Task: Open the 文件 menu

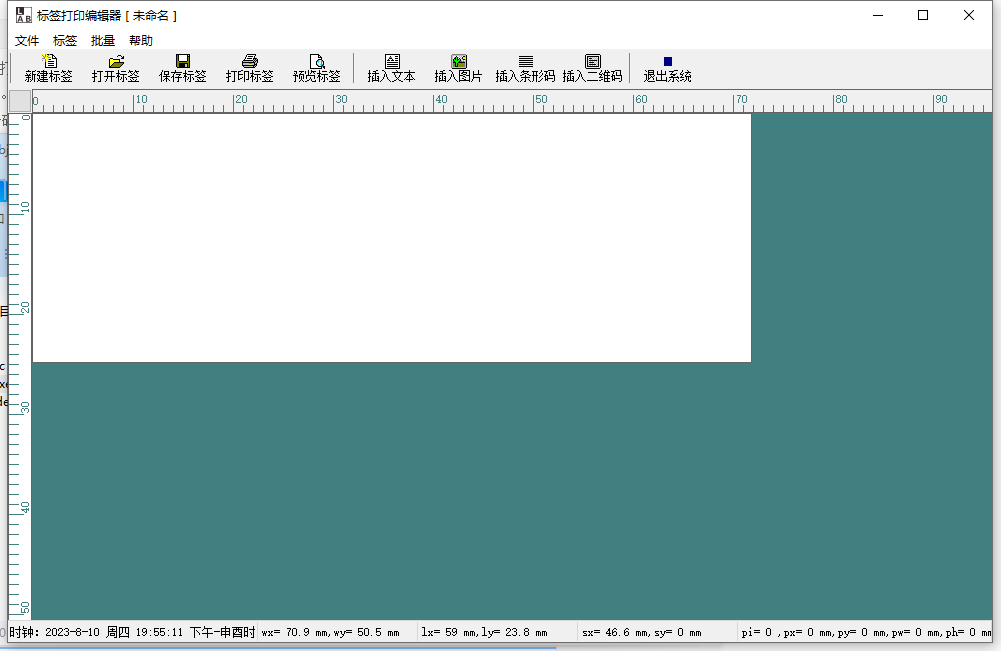Action: point(27,41)
